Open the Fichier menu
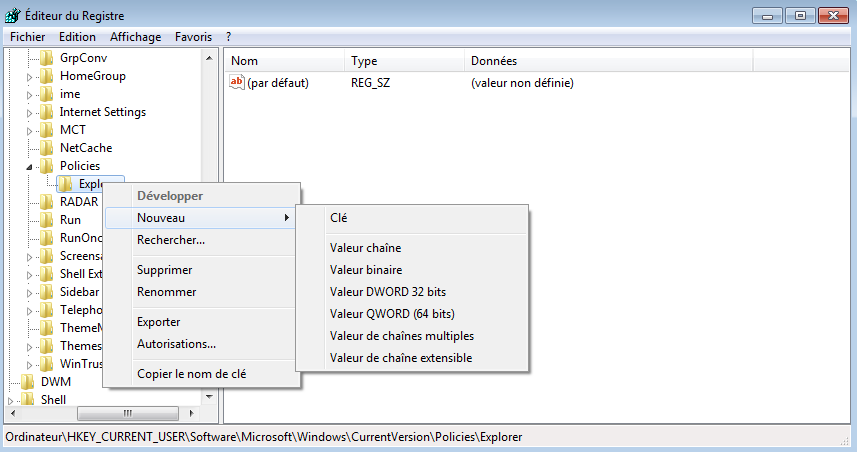This screenshot has width=857, height=452. point(27,37)
